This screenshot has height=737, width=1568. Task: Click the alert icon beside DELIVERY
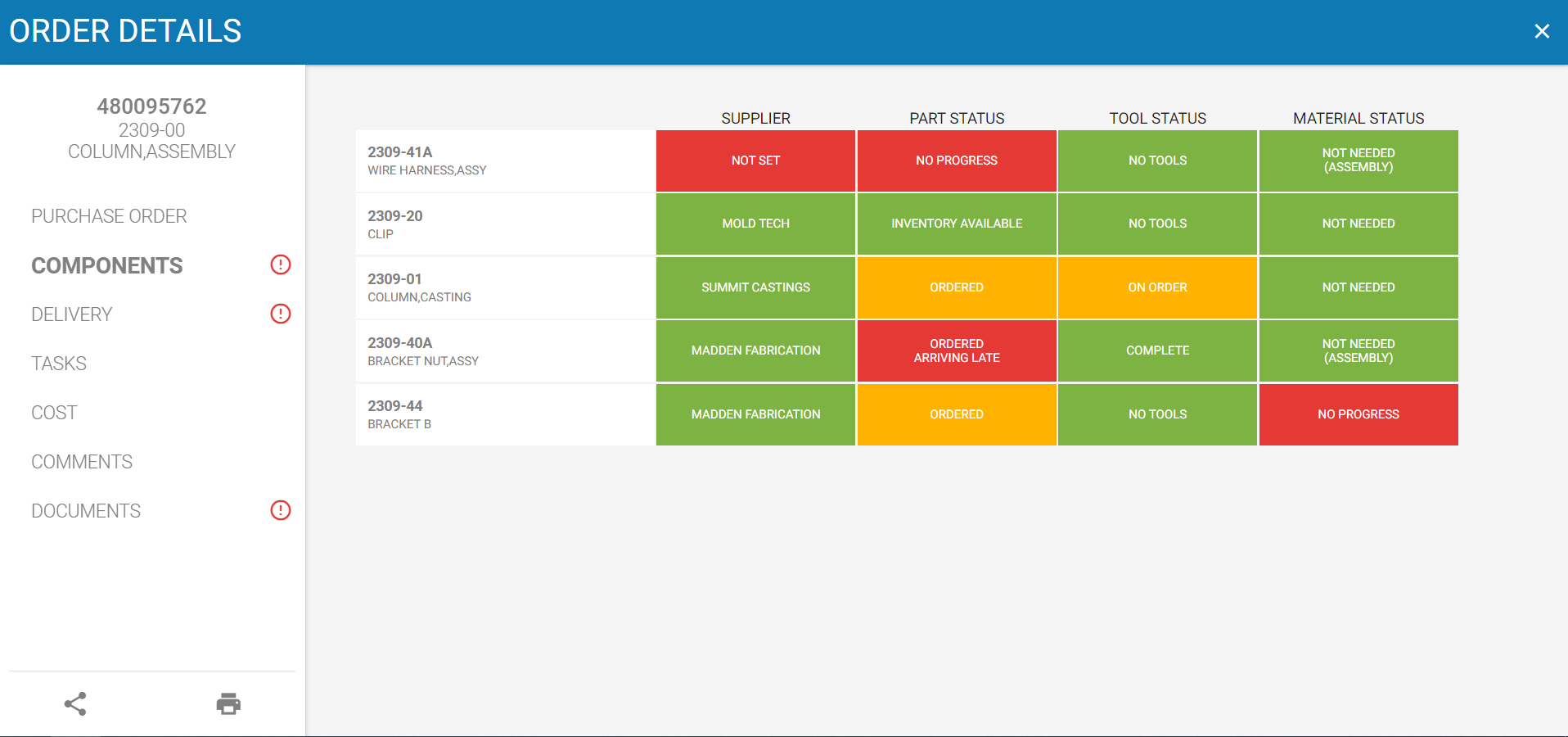pos(281,314)
